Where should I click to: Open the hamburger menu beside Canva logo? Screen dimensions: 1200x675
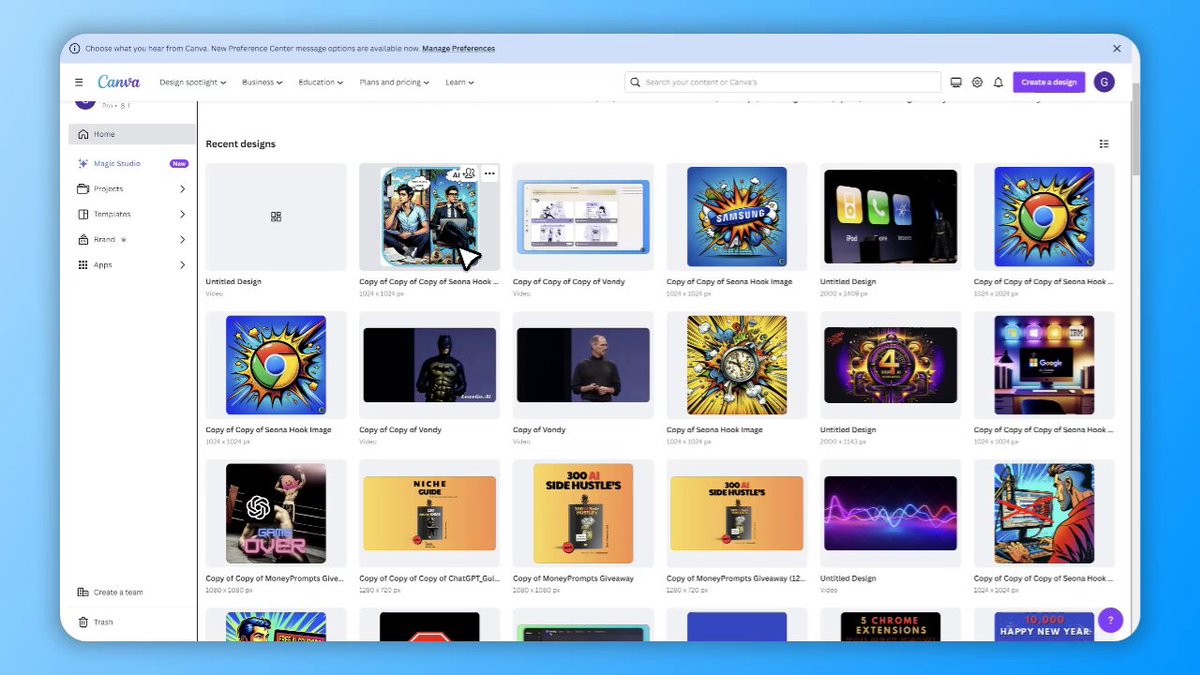pos(79,82)
